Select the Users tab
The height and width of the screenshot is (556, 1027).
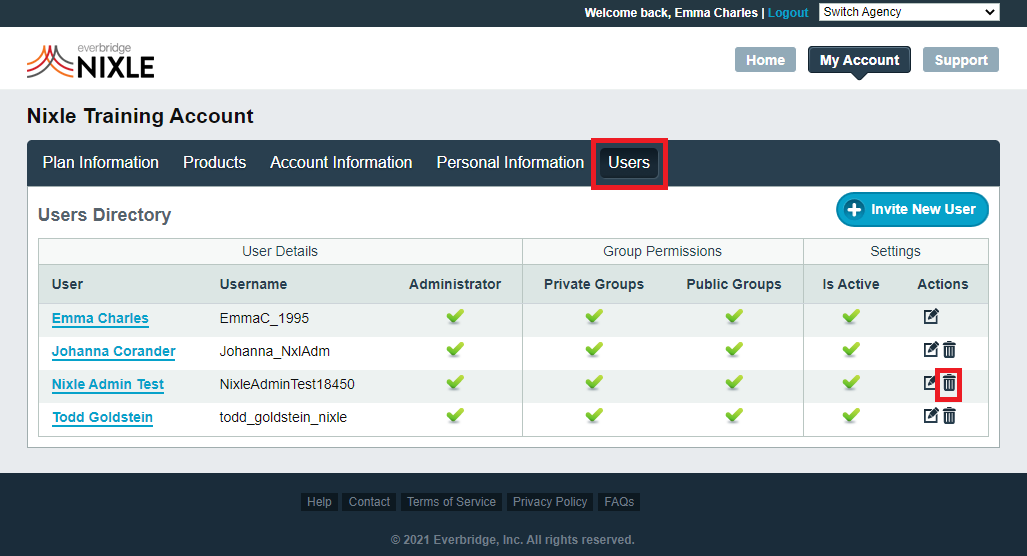(629, 162)
